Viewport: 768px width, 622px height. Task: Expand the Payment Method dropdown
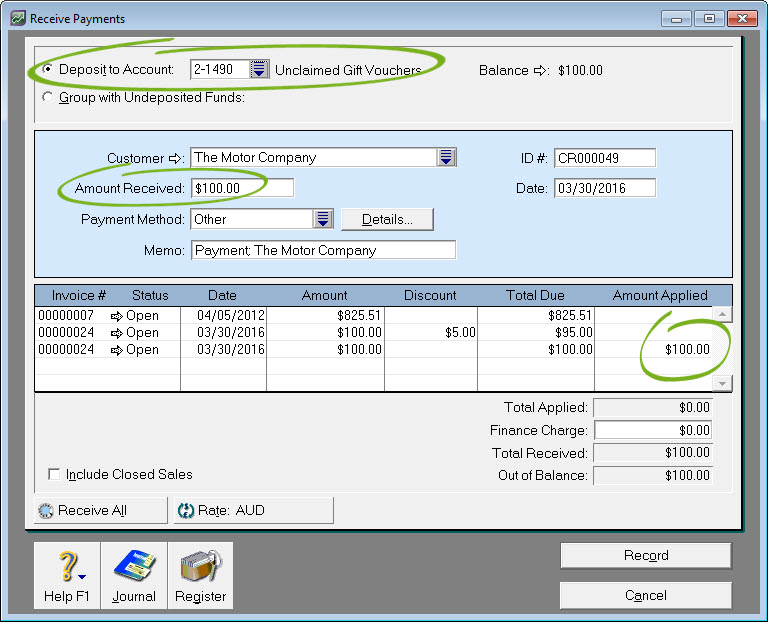(323, 219)
